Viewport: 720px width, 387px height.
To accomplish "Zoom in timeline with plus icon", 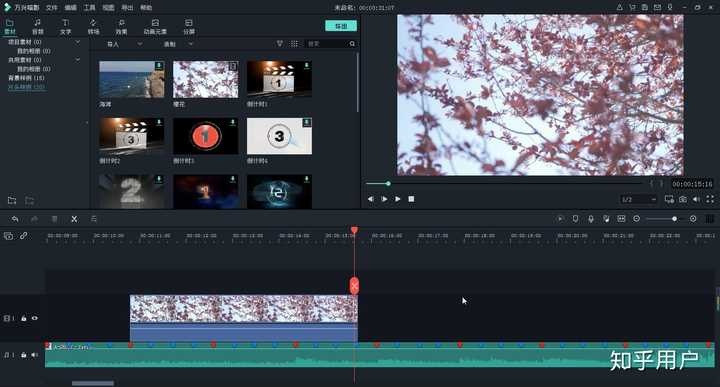I will tap(693, 219).
